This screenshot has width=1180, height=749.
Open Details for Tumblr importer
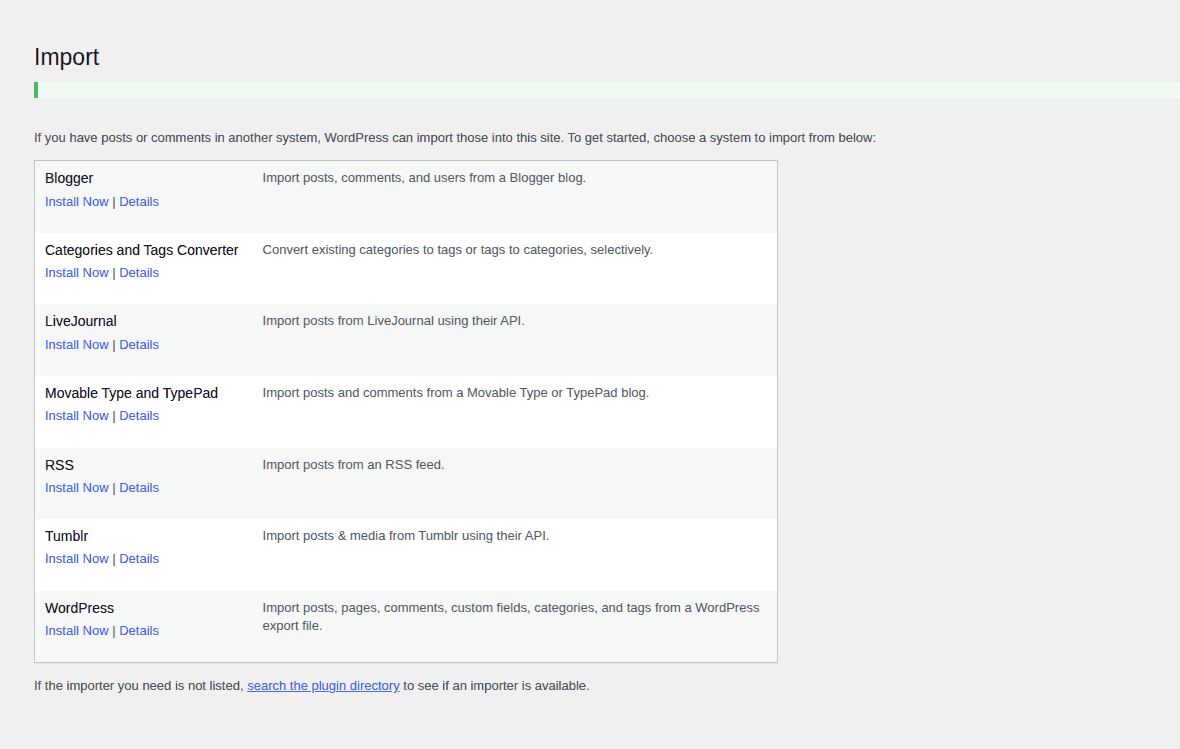click(x=139, y=559)
